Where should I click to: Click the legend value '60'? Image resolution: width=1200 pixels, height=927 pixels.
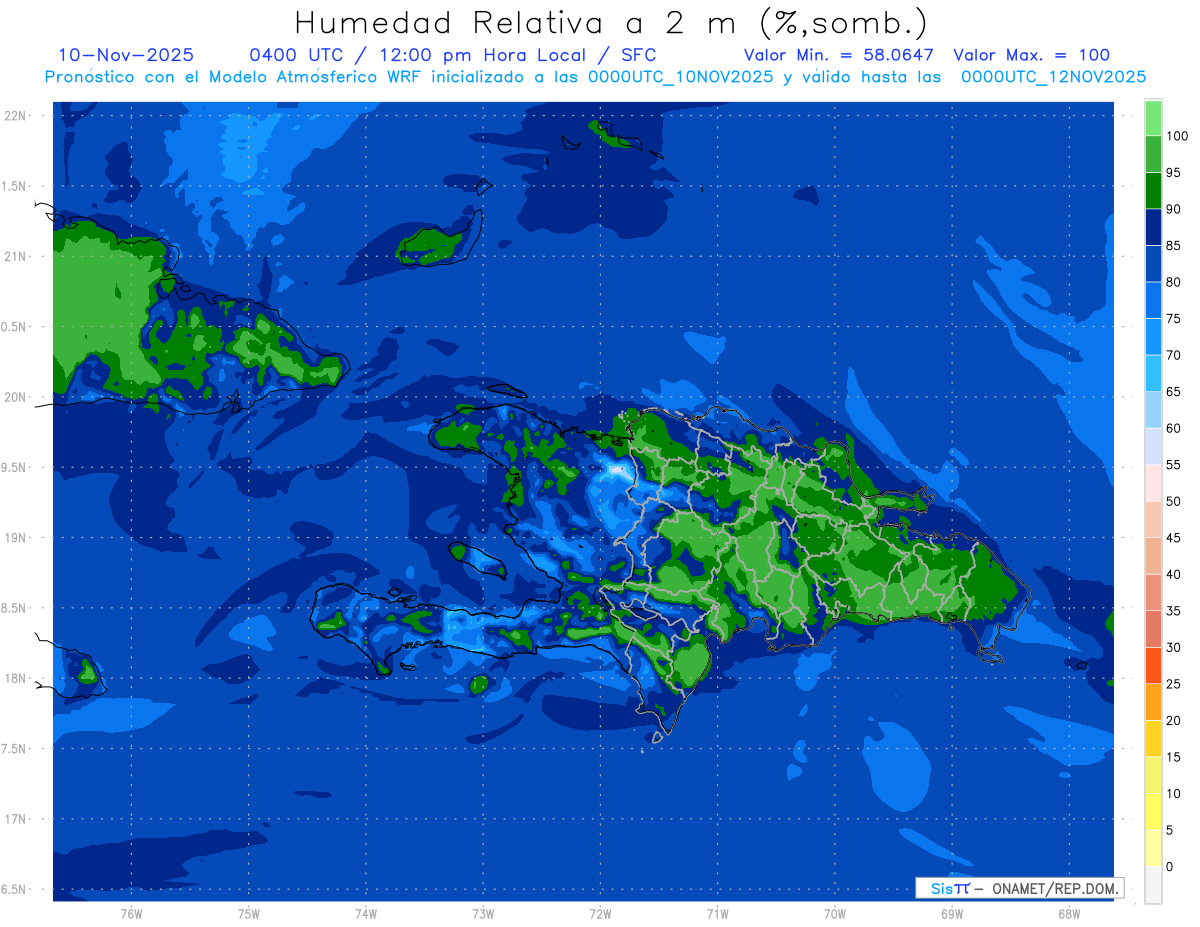click(1173, 428)
